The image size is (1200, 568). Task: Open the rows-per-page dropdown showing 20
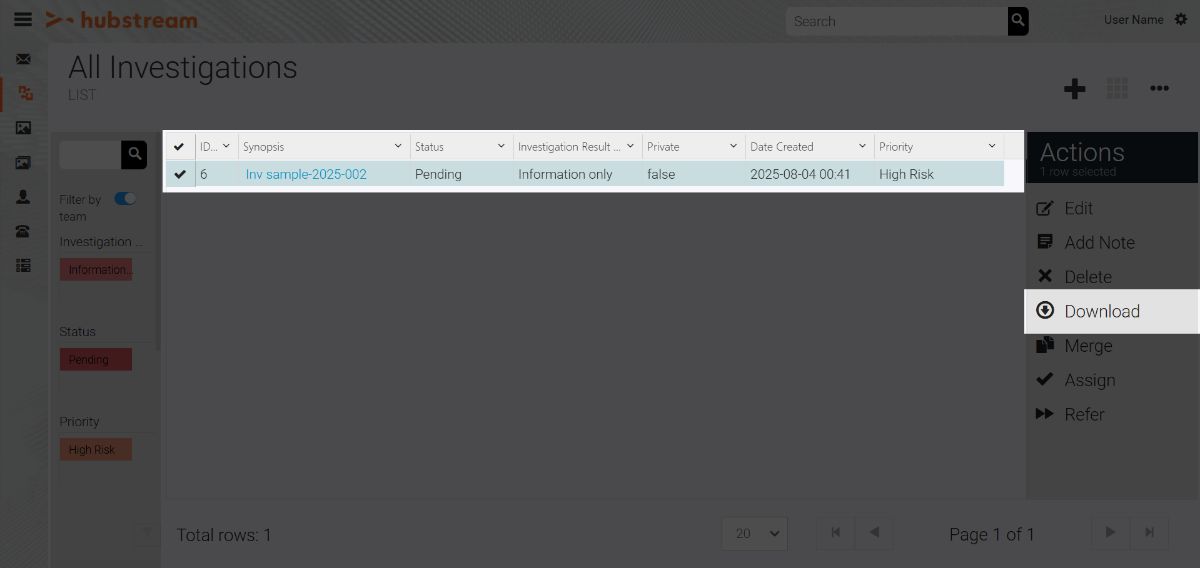[755, 534]
